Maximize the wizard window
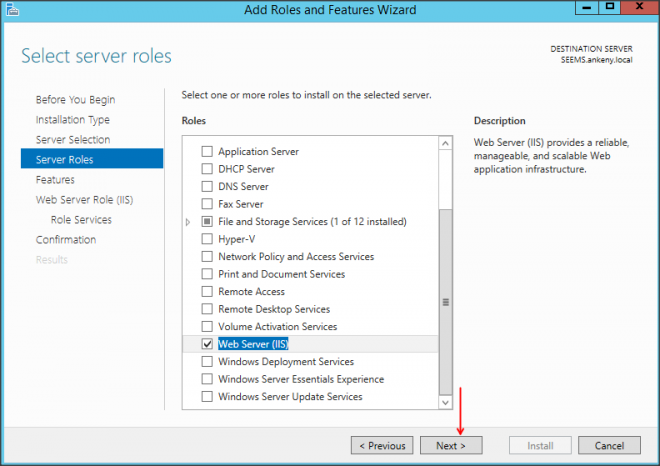The width and height of the screenshot is (660, 466). 609,9
